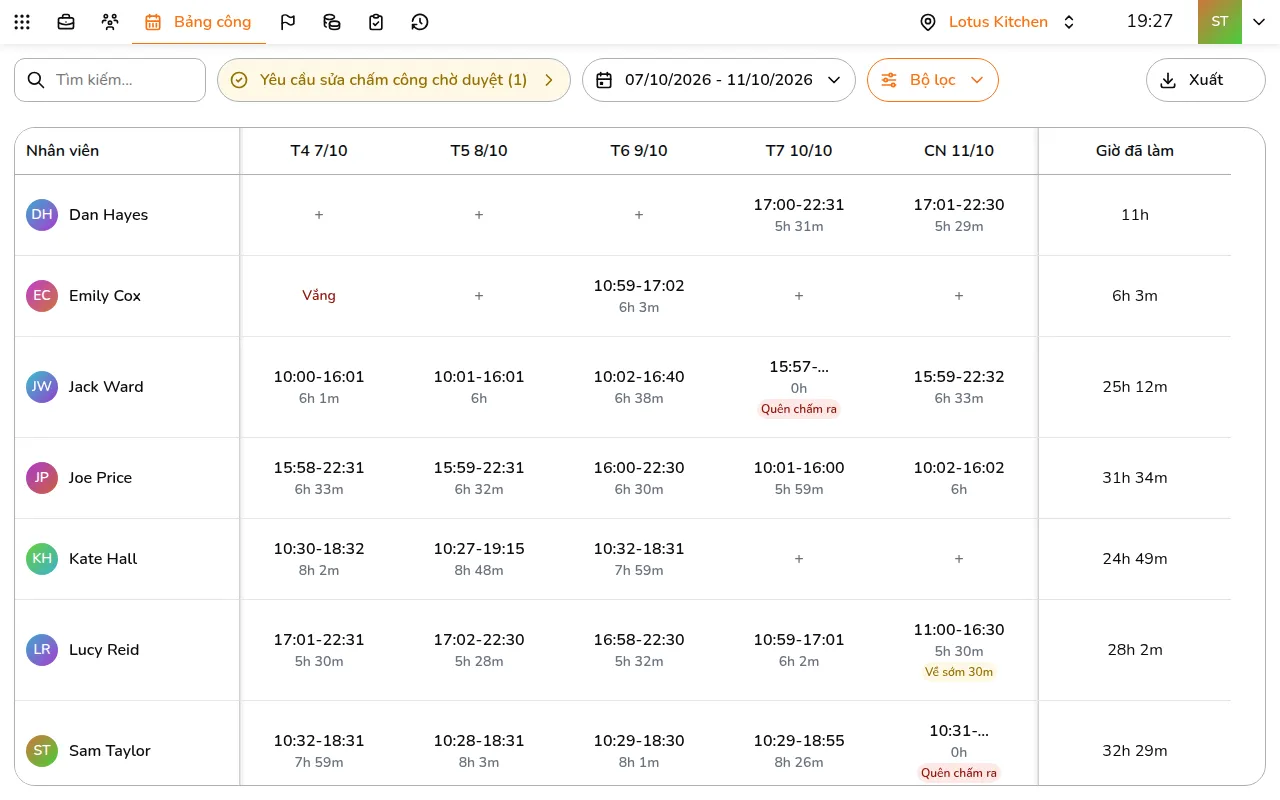Open Dan Hayes's 17:00-22:31 shift on T7
1280x800 pixels.
(x=799, y=215)
